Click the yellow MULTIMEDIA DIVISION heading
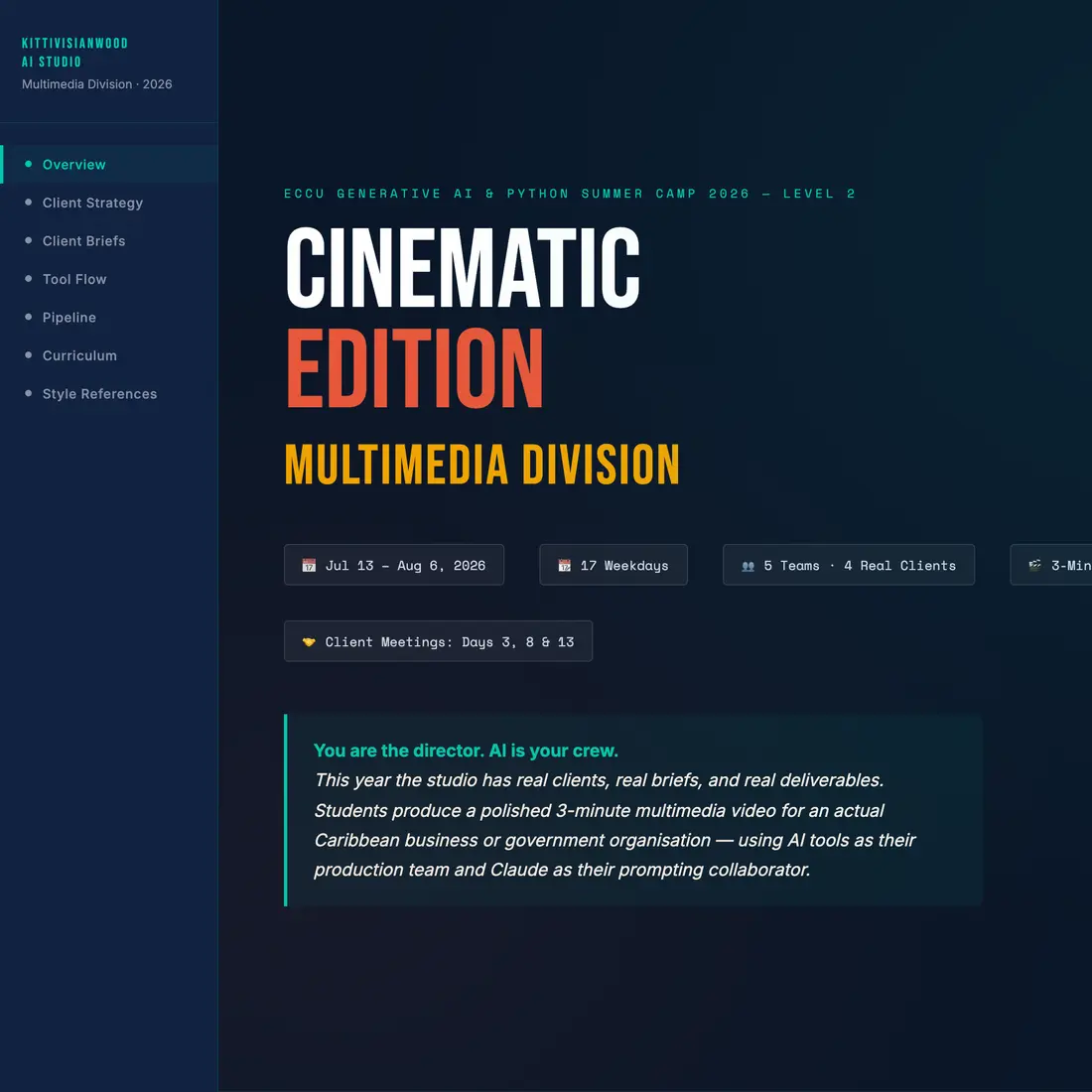The image size is (1092, 1092). click(x=481, y=465)
